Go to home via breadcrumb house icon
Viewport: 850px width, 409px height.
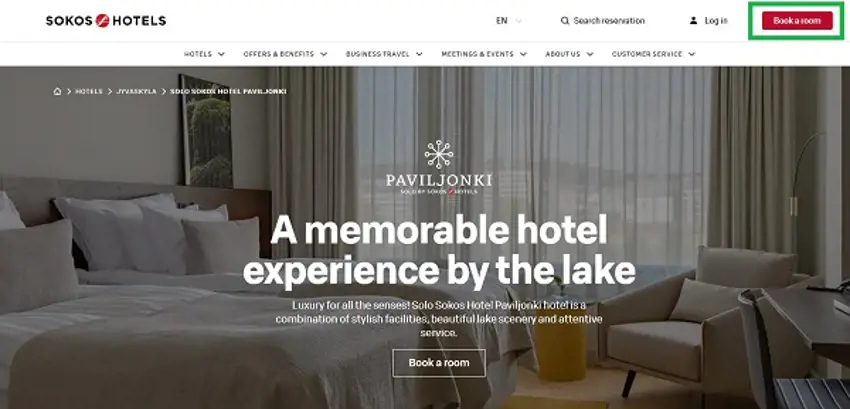point(57,91)
